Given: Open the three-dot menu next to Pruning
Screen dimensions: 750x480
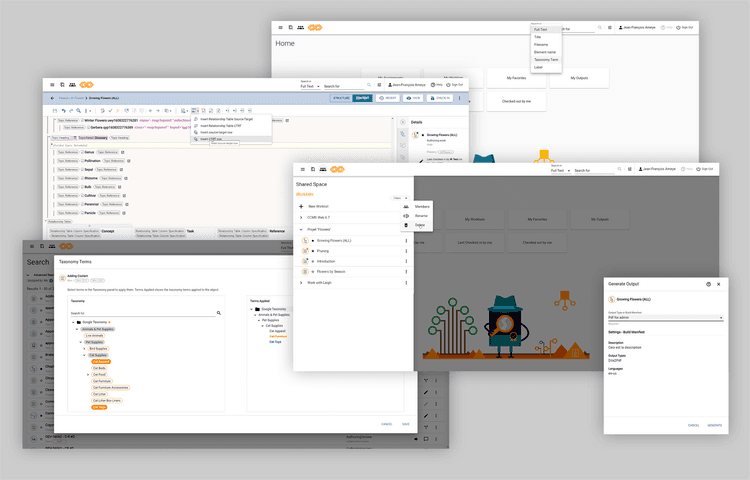Looking at the screenshot, I should pyautogui.click(x=406, y=251).
